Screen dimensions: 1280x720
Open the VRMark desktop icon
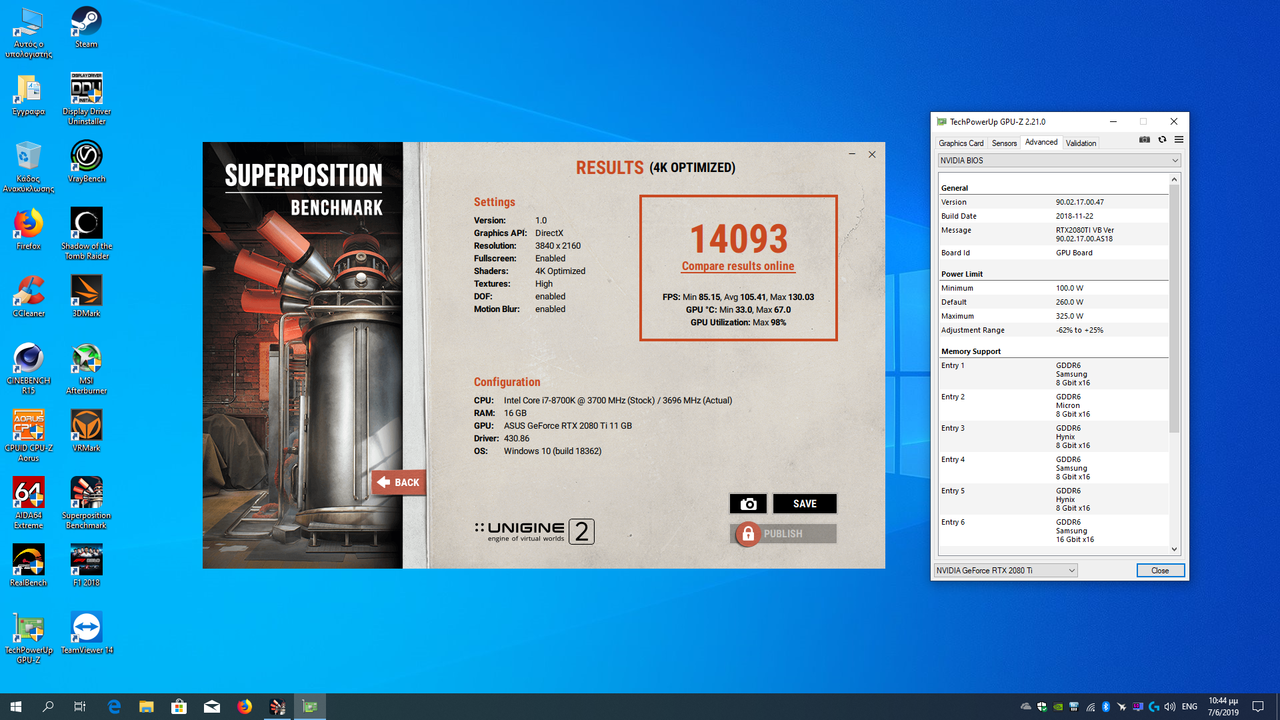pos(86,431)
